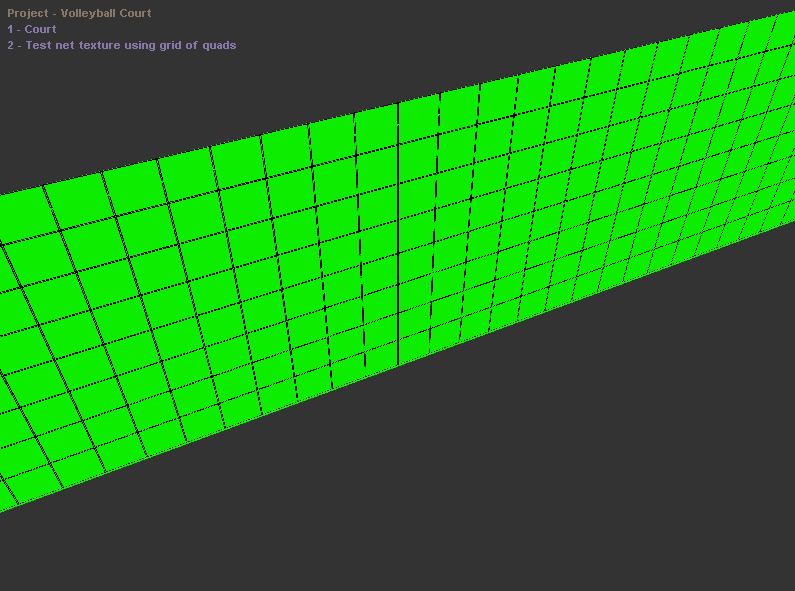Click the word "Volleyball" in the title
Viewport: 795px width, 591px height.
click(90, 14)
